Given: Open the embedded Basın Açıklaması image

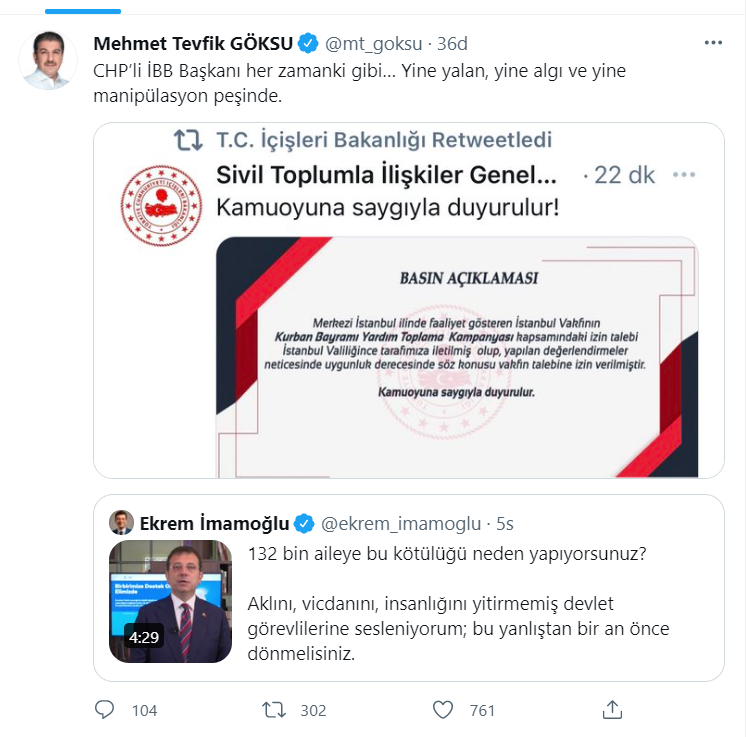Looking at the screenshot, I should [x=456, y=356].
